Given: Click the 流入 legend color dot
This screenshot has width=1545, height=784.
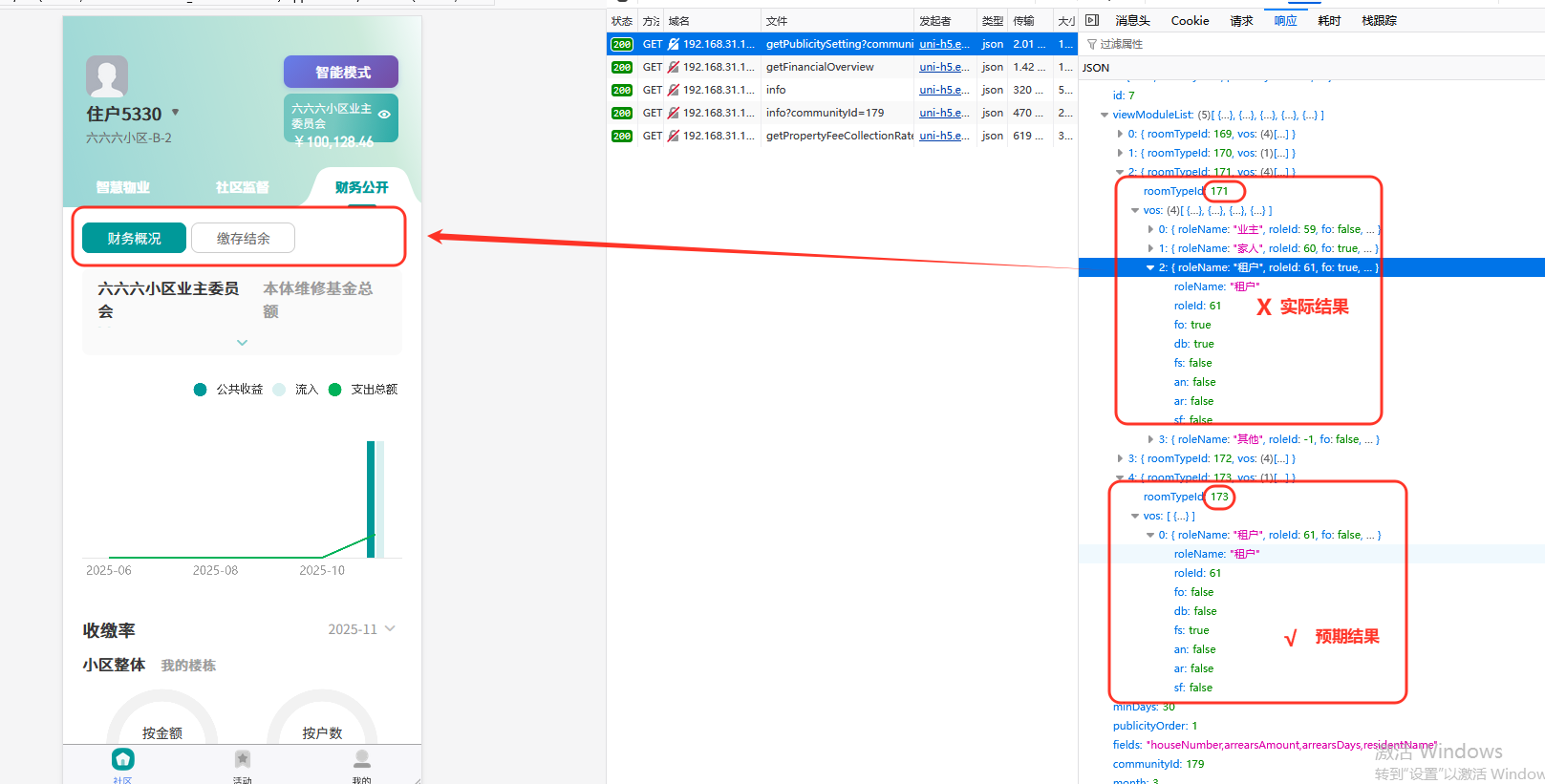Looking at the screenshot, I should pyautogui.click(x=279, y=390).
